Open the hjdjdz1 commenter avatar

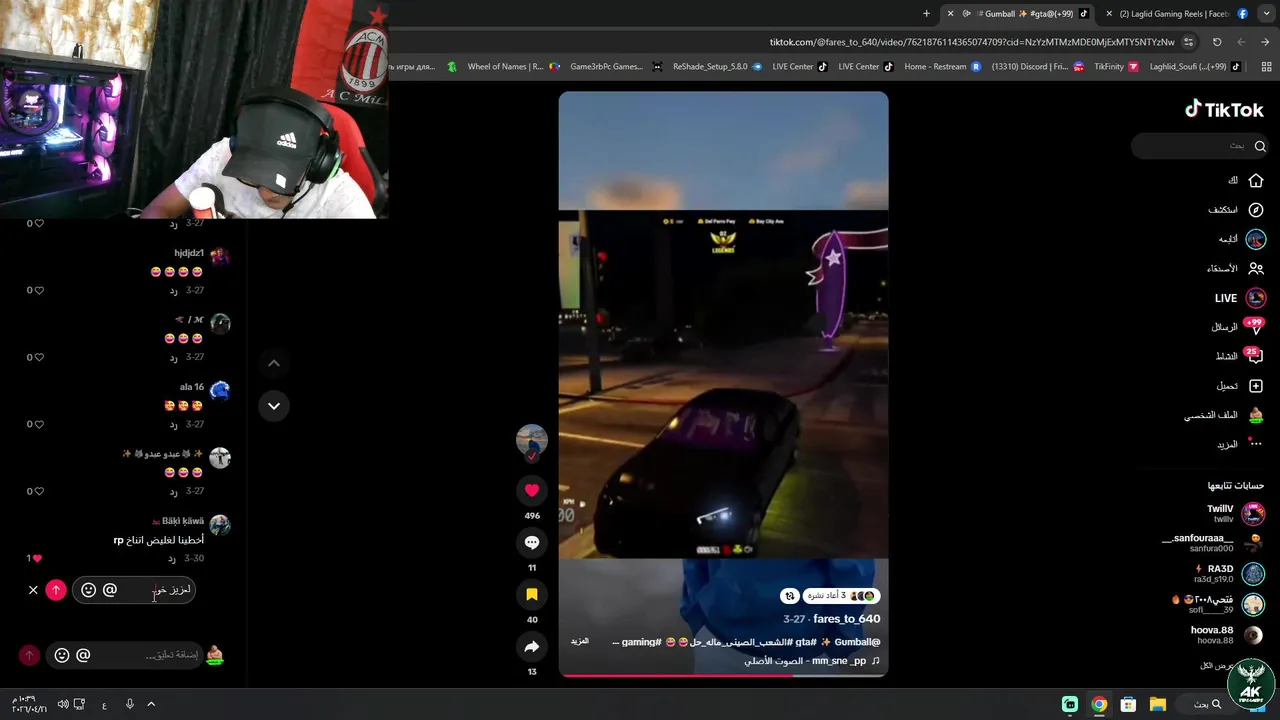tap(220, 256)
